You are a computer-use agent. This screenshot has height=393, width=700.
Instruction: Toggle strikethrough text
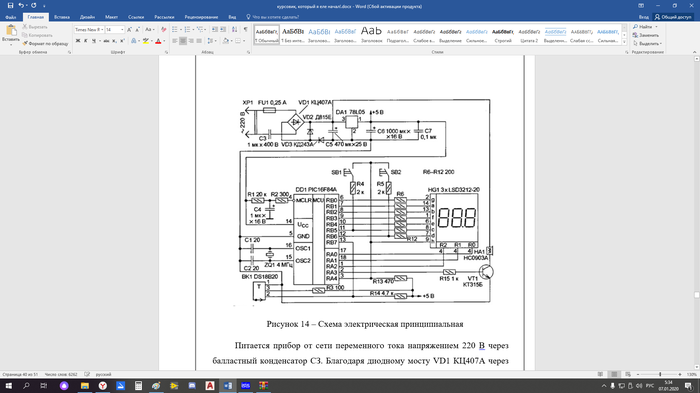pos(106,41)
